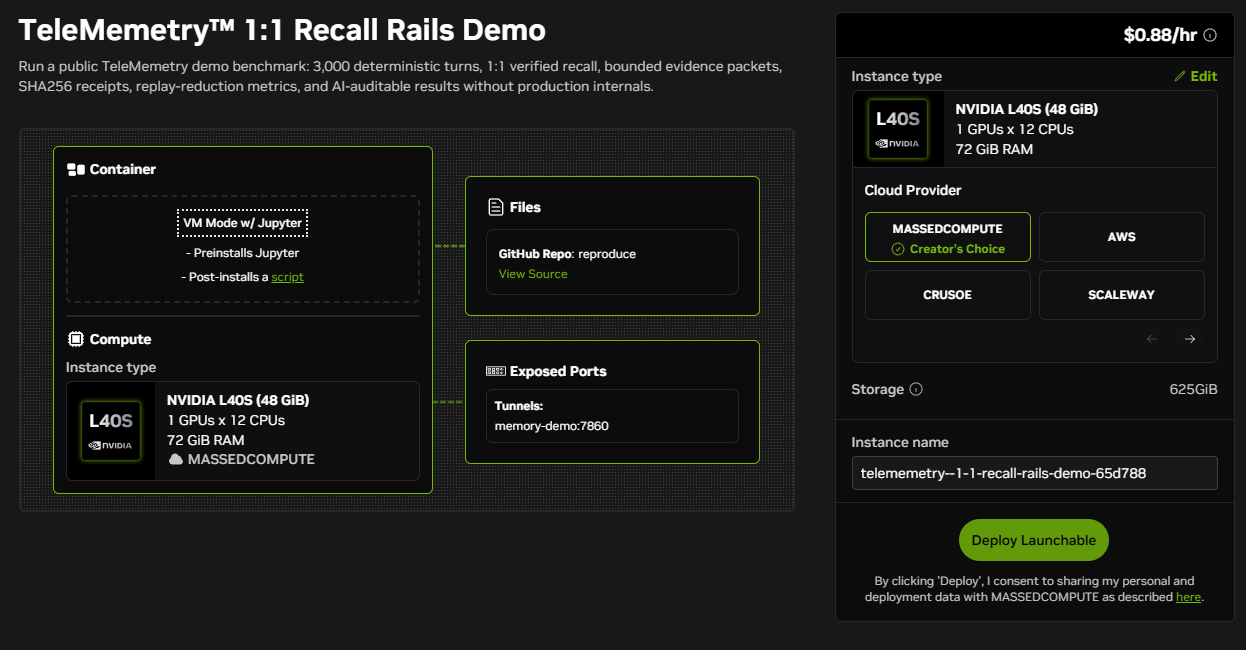Click the 'Cloud Provider' heading
This screenshot has height=650, width=1246.
pos(913,190)
